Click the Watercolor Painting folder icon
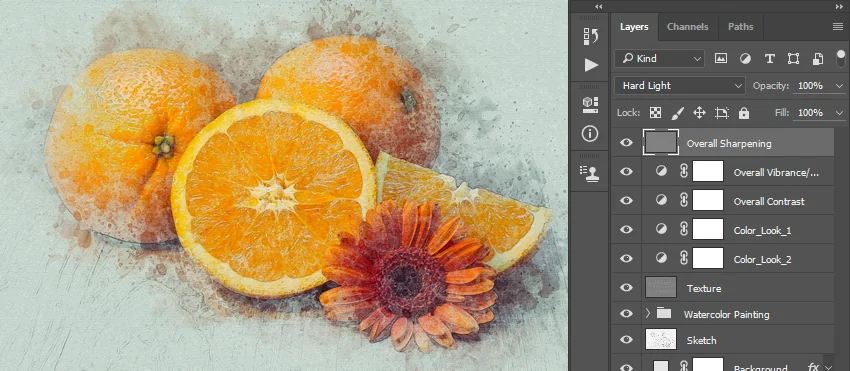 [664, 313]
